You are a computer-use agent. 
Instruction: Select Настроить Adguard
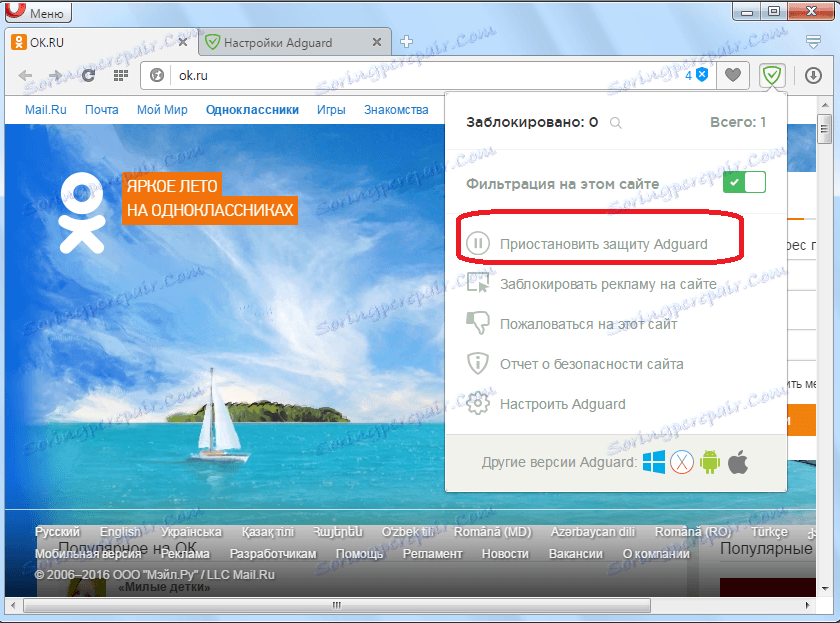tap(546, 404)
